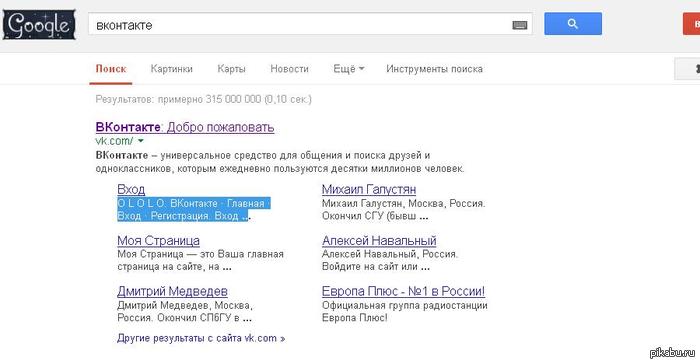This screenshot has width=700, height=364.
Task: Focus the search field containing вконтакте
Action: 310,25
